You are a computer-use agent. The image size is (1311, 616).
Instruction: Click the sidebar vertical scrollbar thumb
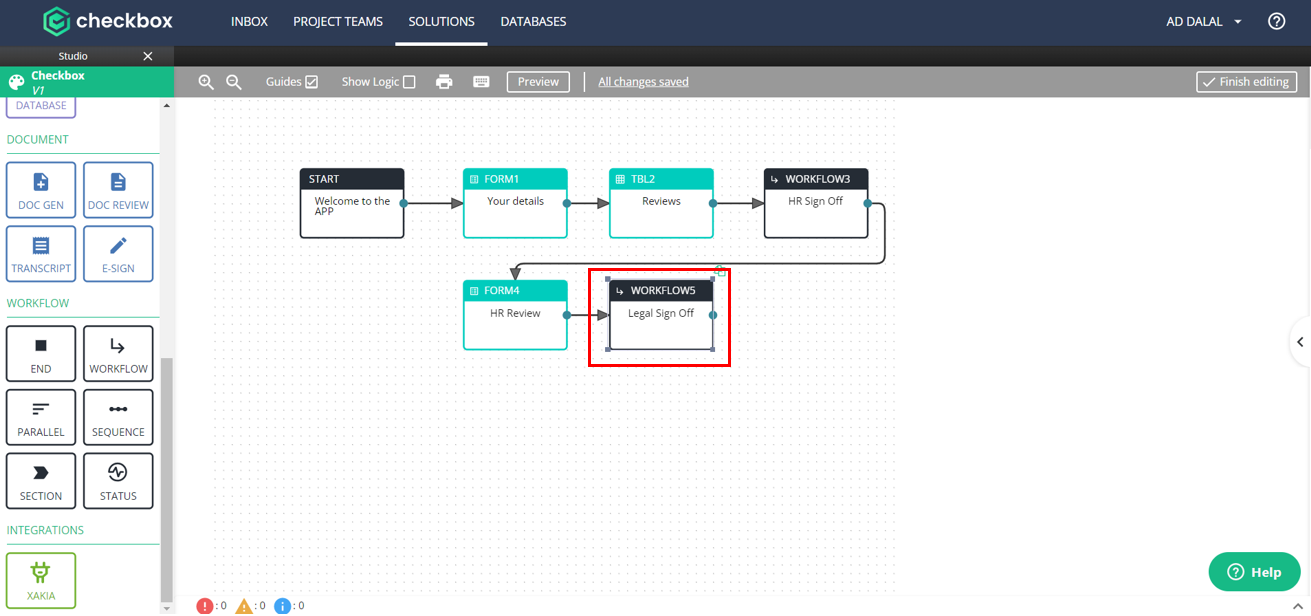(x=167, y=478)
